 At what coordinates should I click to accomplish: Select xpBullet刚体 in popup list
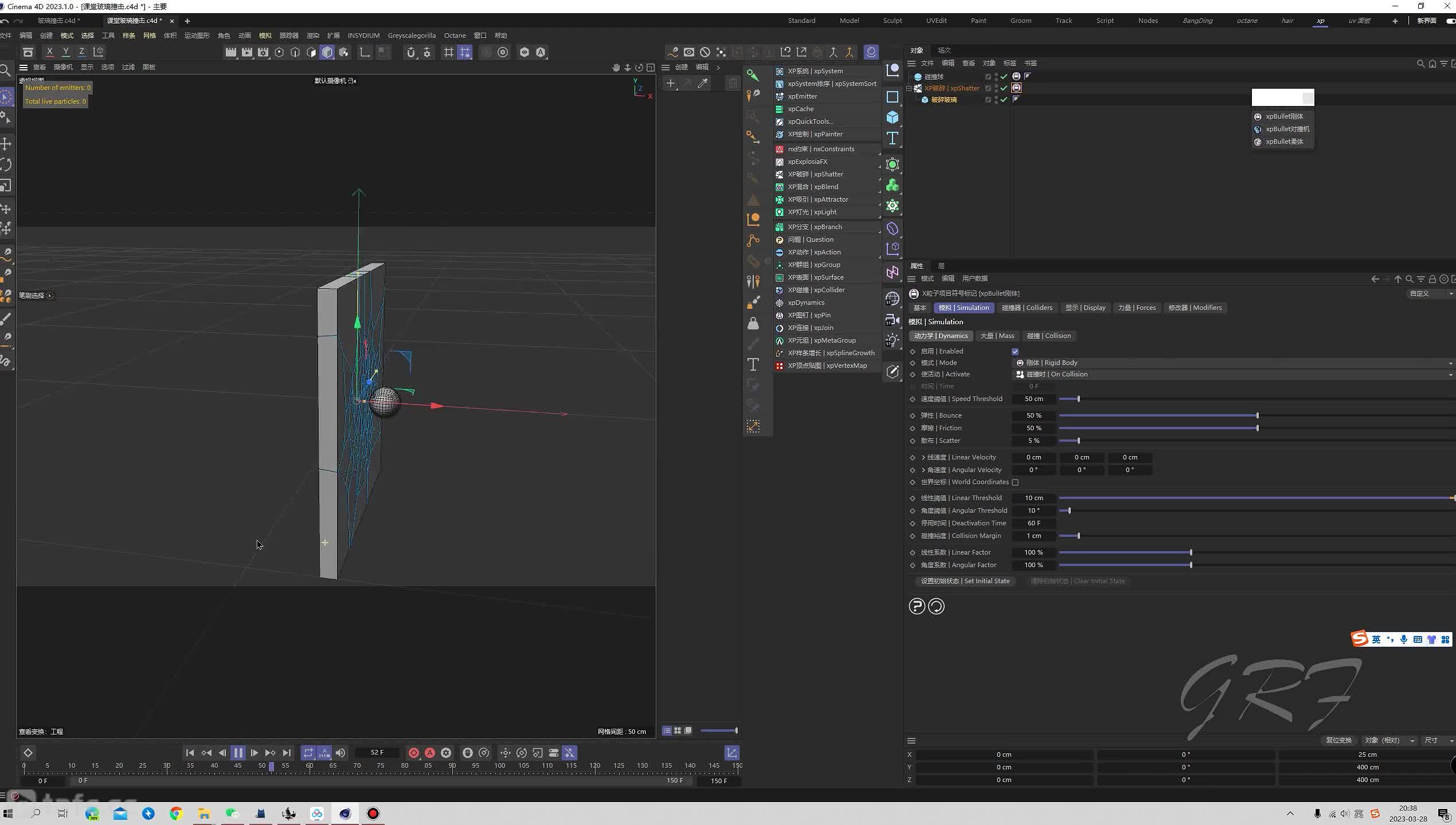[1283, 116]
